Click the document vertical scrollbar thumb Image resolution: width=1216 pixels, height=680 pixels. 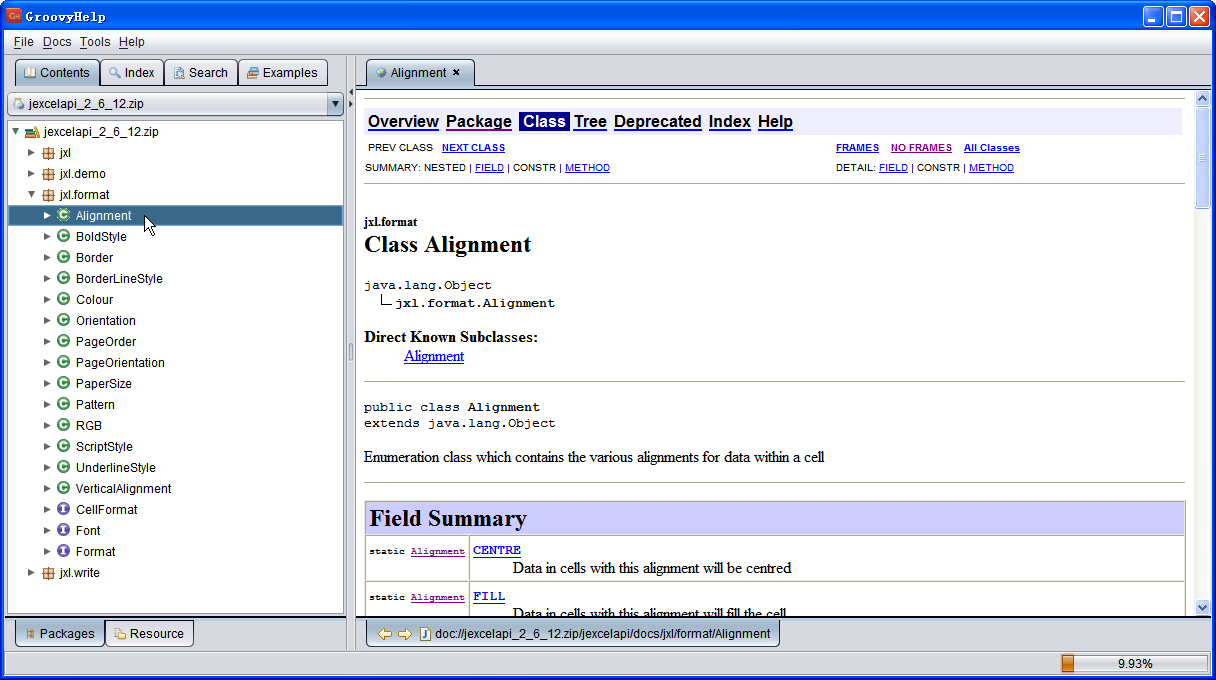coord(1203,158)
